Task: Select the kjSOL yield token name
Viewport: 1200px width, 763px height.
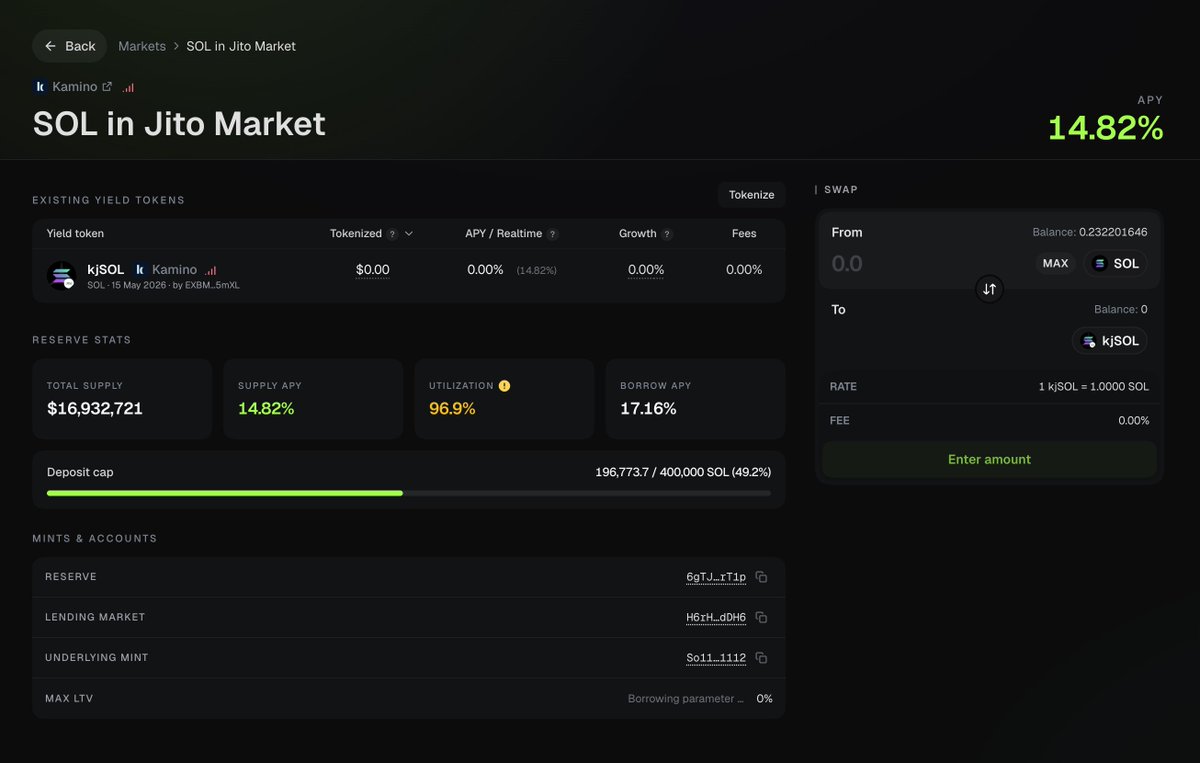Action: tap(106, 270)
